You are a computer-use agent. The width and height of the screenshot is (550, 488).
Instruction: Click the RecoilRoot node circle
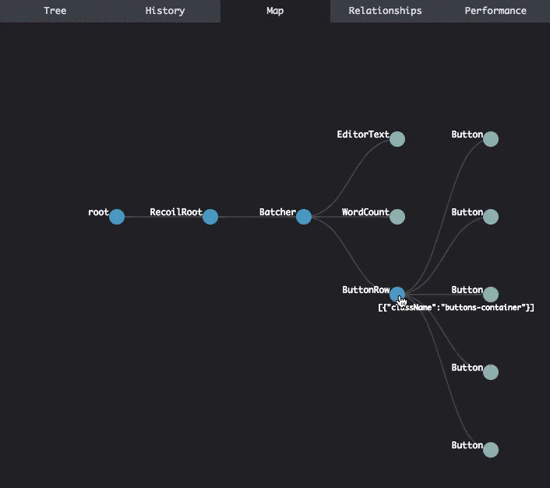pyautogui.click(x=210, y=217)
